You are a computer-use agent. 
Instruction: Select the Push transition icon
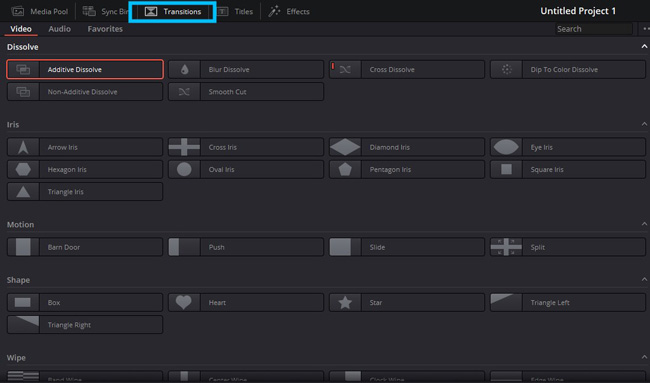[184, 247]
